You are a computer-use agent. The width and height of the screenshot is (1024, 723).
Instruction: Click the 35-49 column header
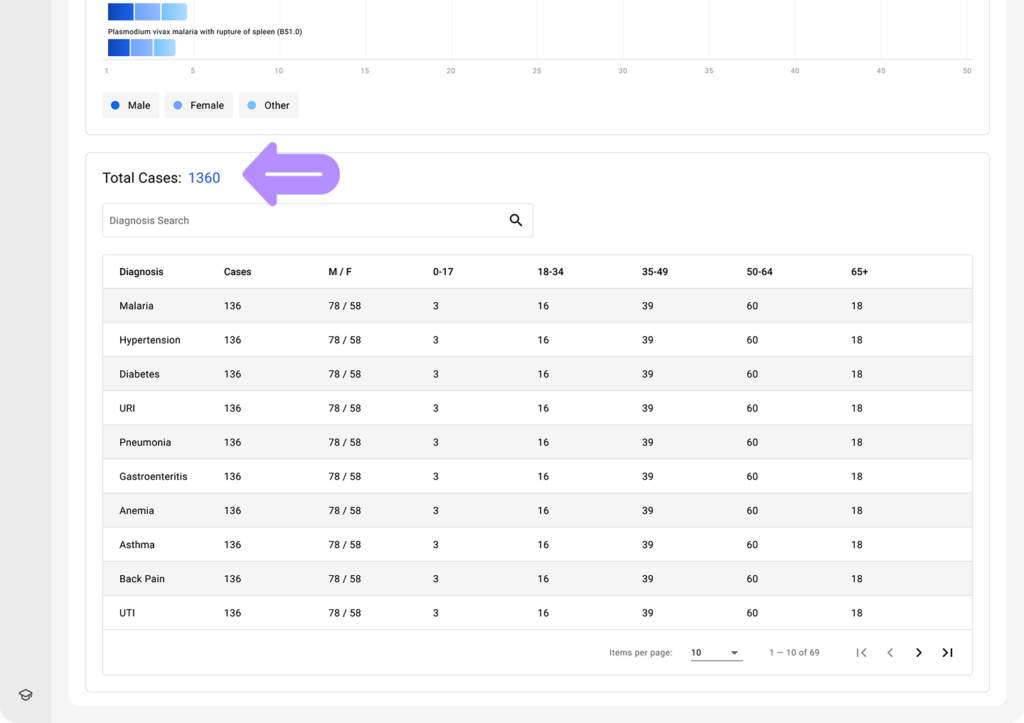tap(654, 272)
